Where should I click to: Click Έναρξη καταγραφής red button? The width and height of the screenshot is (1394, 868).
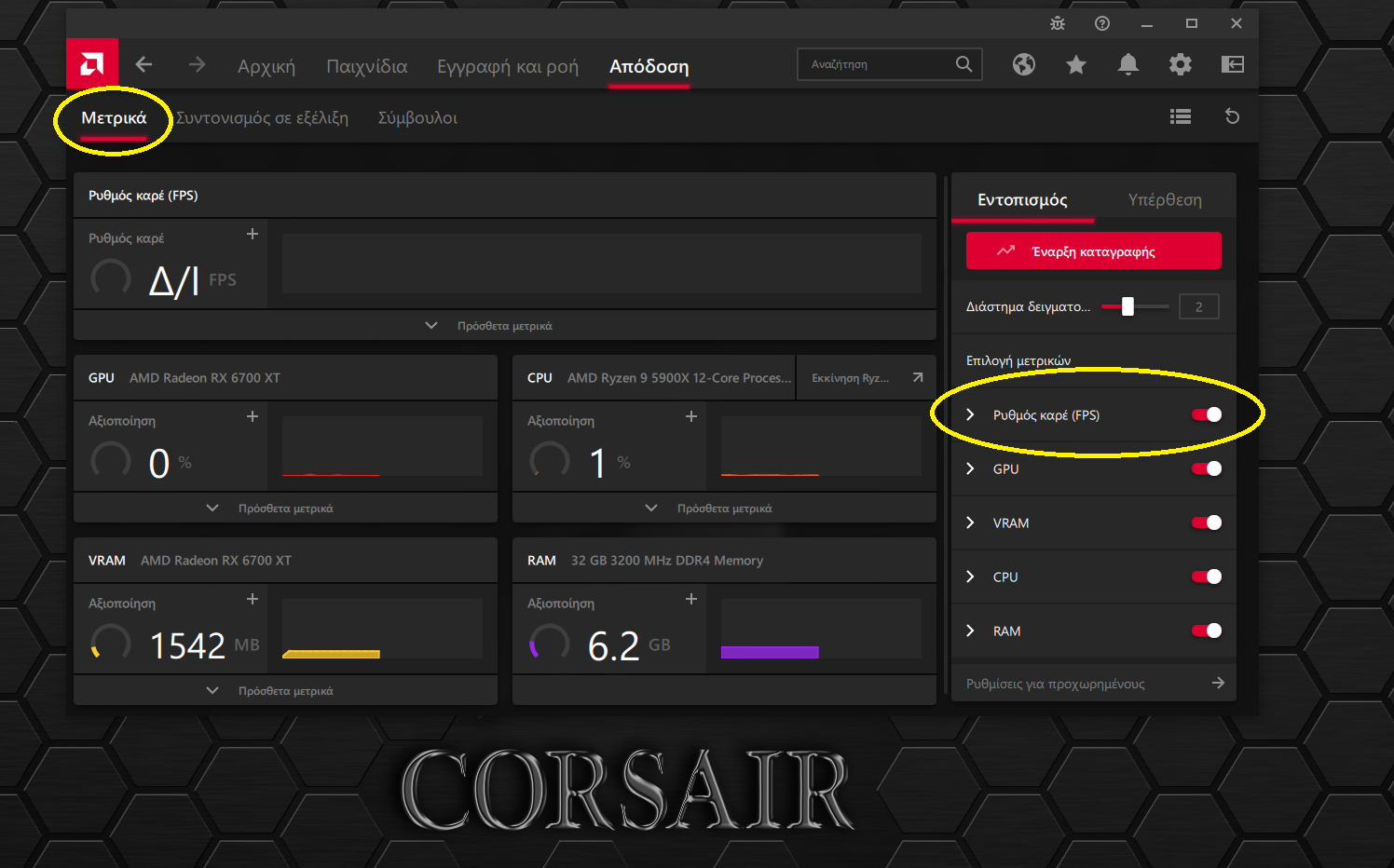click(x=1094, y=251)
